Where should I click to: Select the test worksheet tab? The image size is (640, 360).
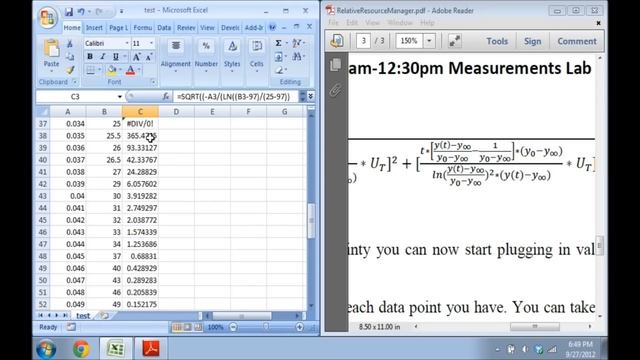[x=83, y=316]
